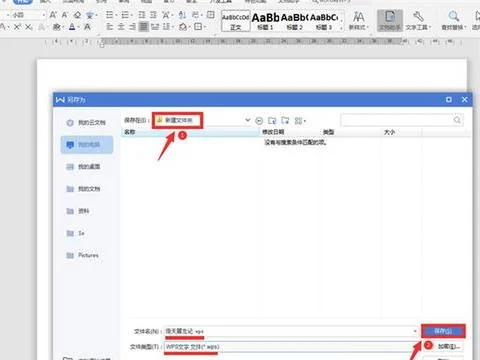Expand the styles gallery scroll arrow

(341, 21)
